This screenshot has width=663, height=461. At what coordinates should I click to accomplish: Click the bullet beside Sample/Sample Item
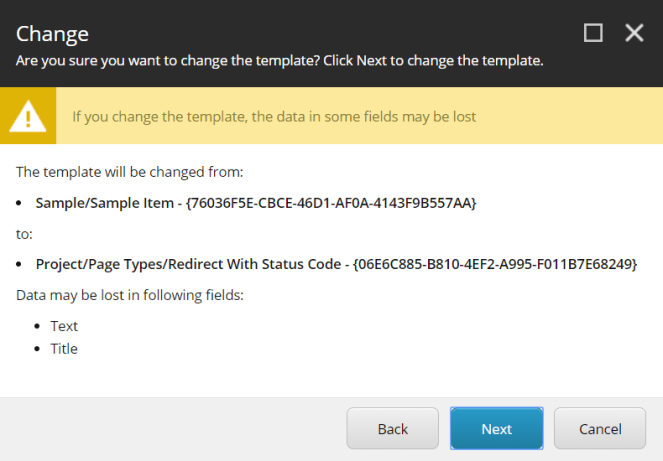point(22,203)
